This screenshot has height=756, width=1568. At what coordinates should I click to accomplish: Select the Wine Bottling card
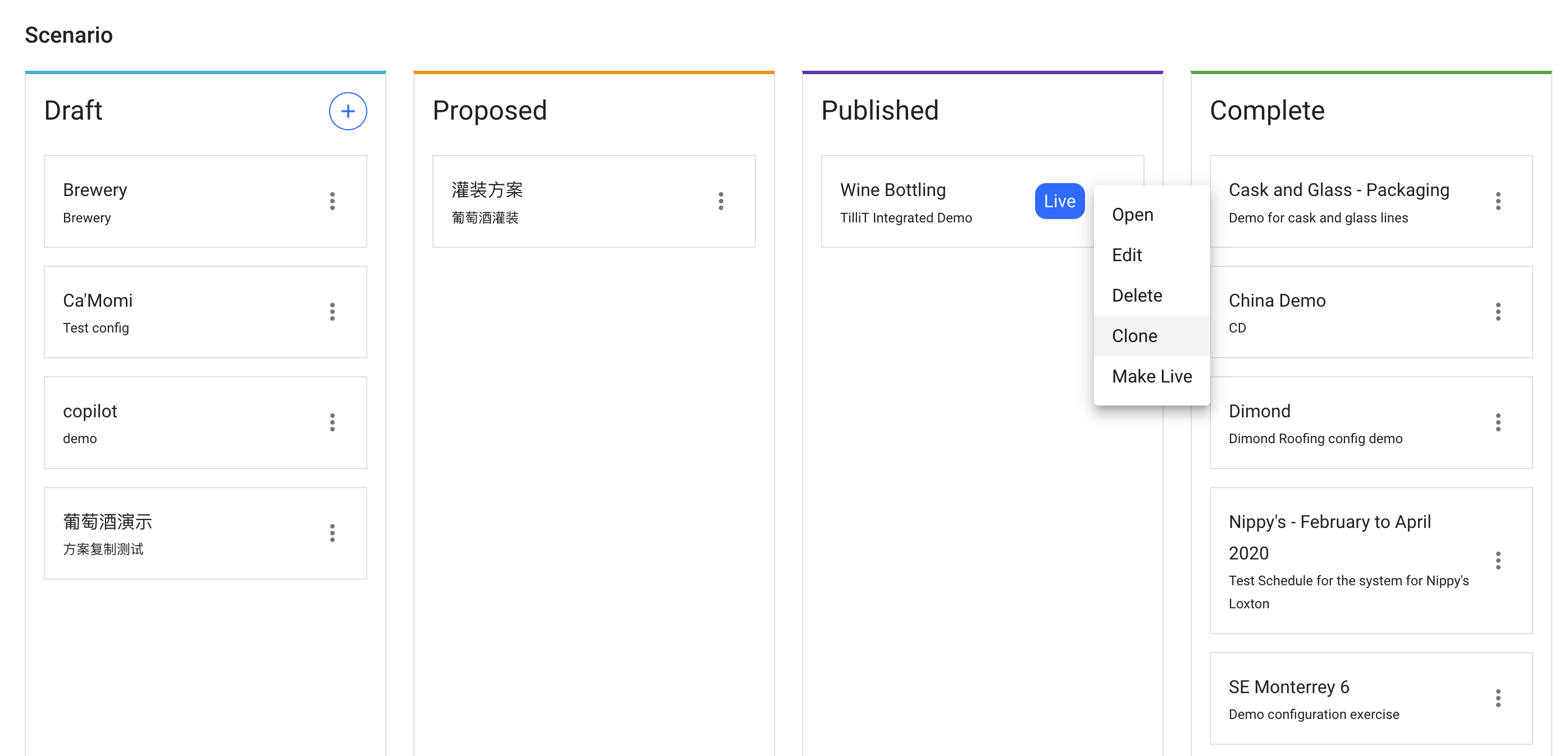(x=913, y=202)
